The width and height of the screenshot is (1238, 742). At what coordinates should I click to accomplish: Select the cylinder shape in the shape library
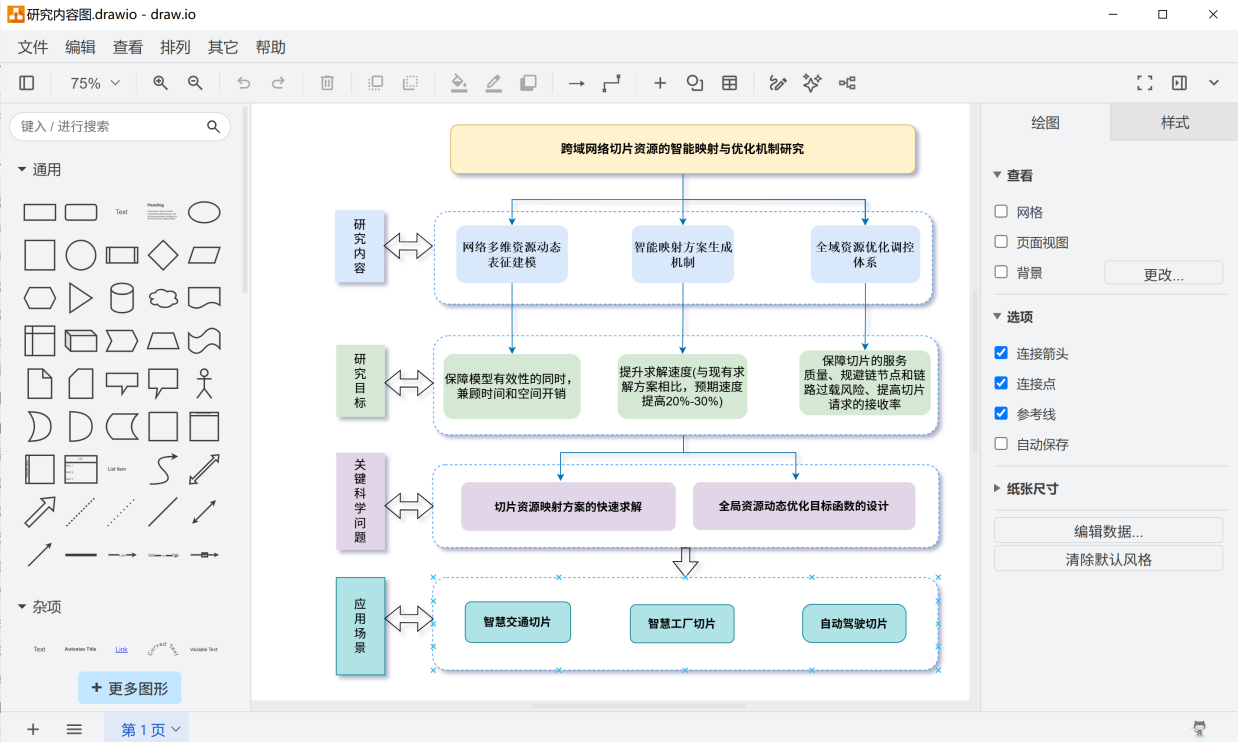[x=122, y=298]
